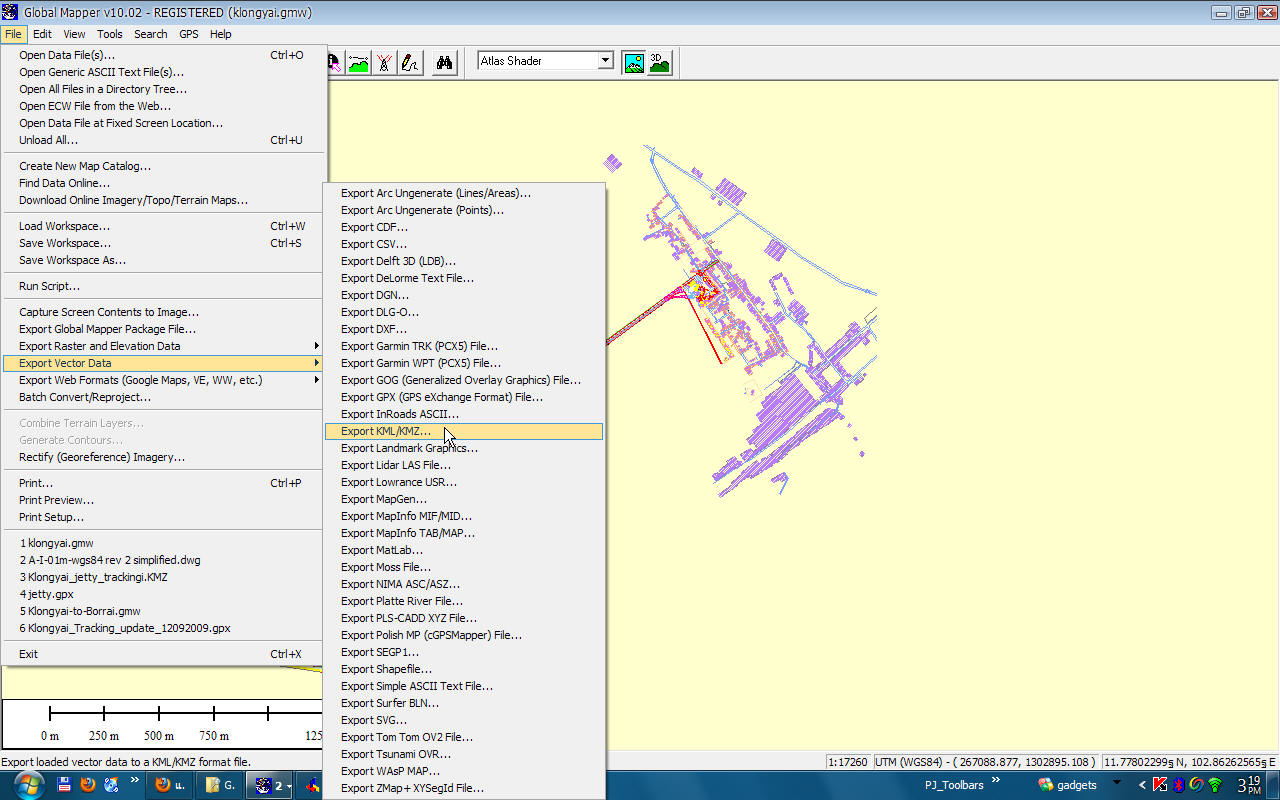Expand Export Vector Data submenu
The height and width of the screenshot is (800, 1280).
[x=163, y=363]
